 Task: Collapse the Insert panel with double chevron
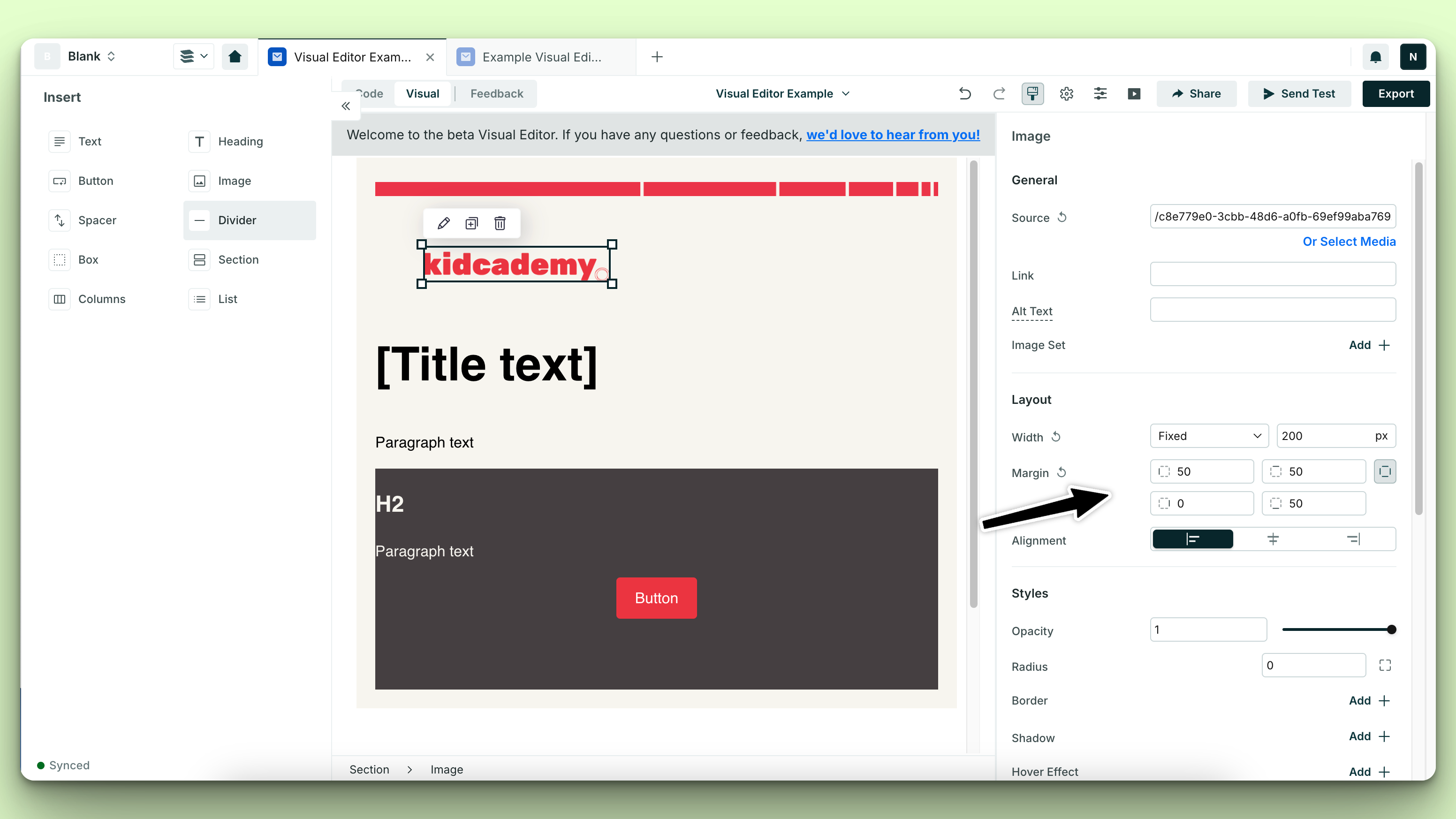coord(346,106)
